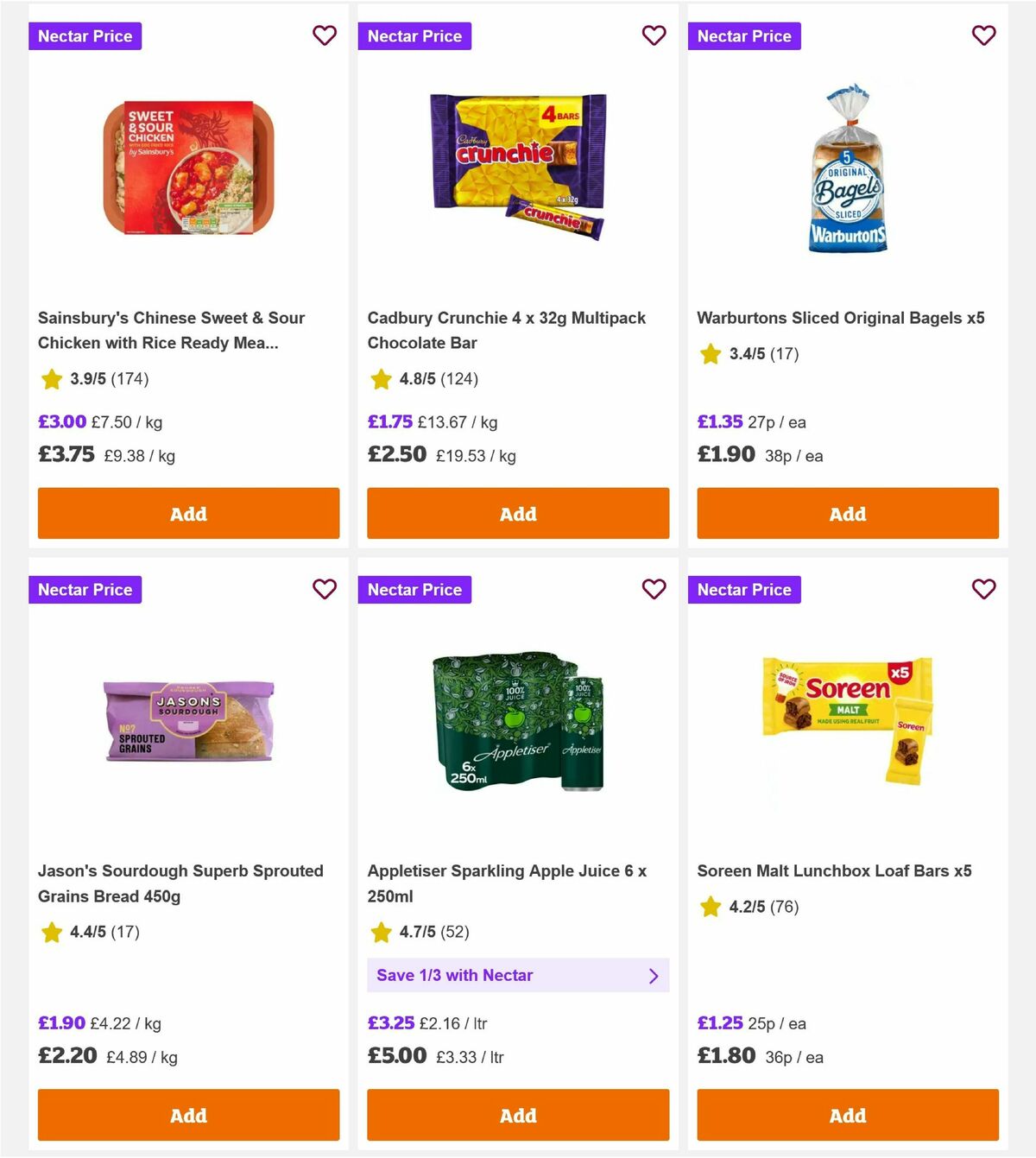Click the star icon on the Crunchie rating
Image resolution: width=1036 pixels, height=1158 pixels.
click(x=381, y=378)
